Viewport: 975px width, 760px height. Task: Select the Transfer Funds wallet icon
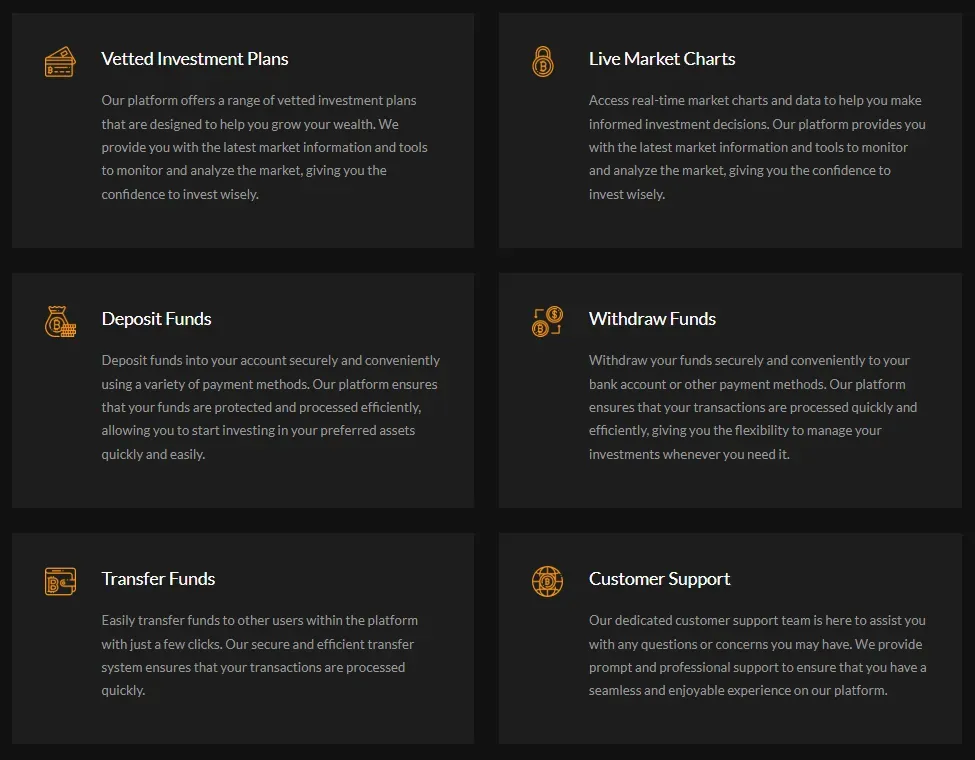[x=60, y=581]
